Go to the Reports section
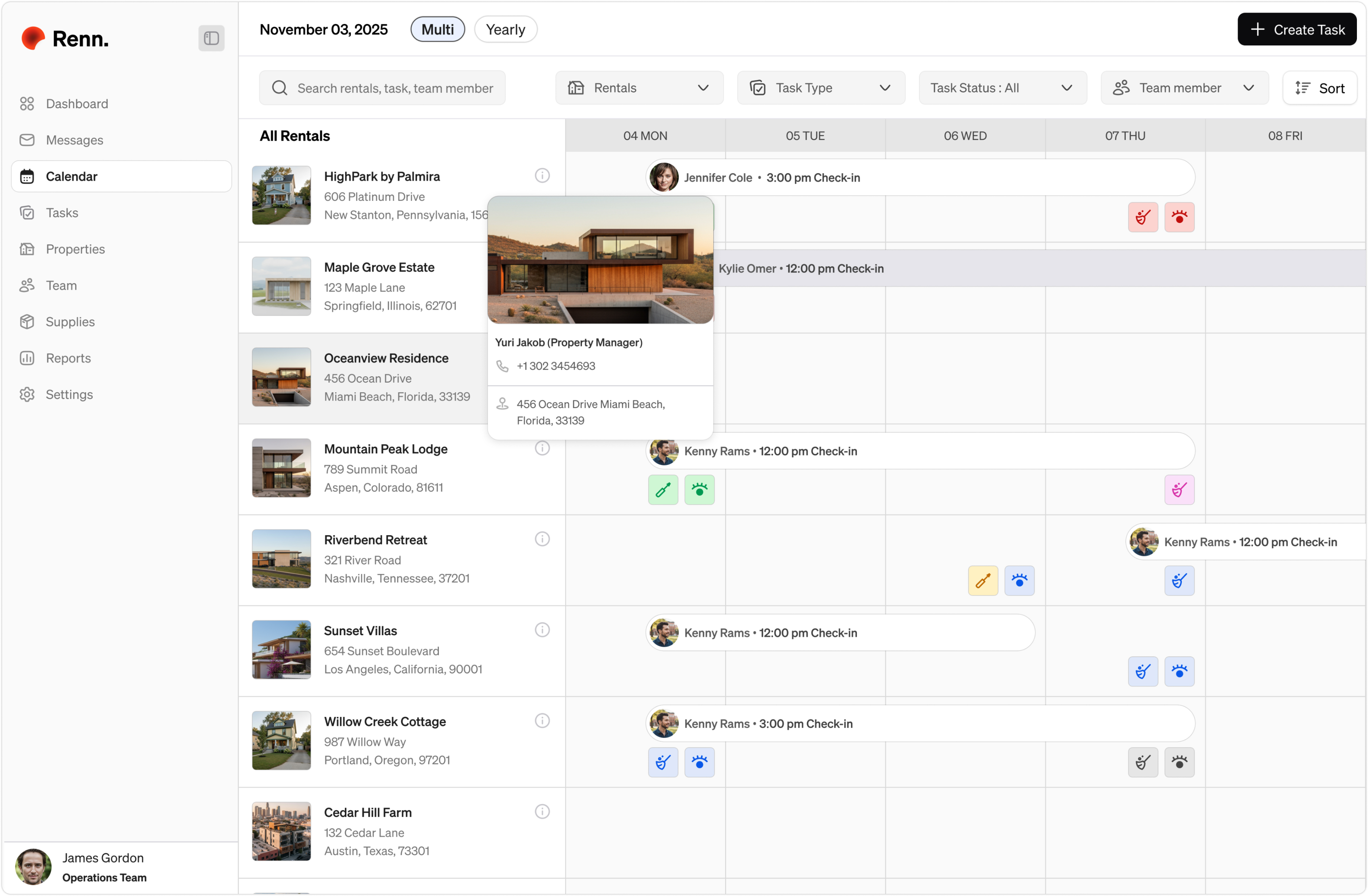Viewport: 1368px width, 896px height. point(68,358)
